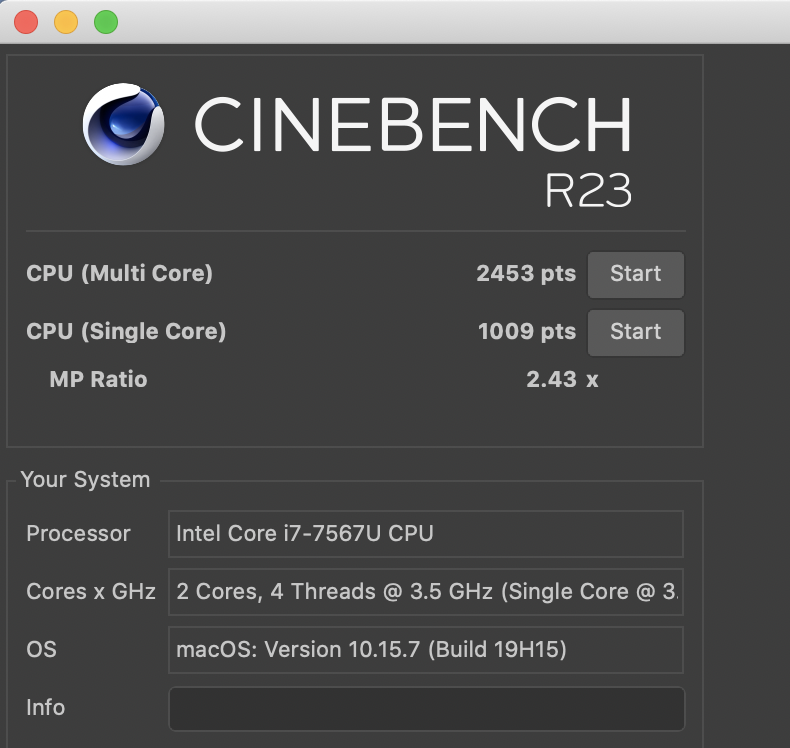Click the 2453 pts multi core score

(526, 274)
